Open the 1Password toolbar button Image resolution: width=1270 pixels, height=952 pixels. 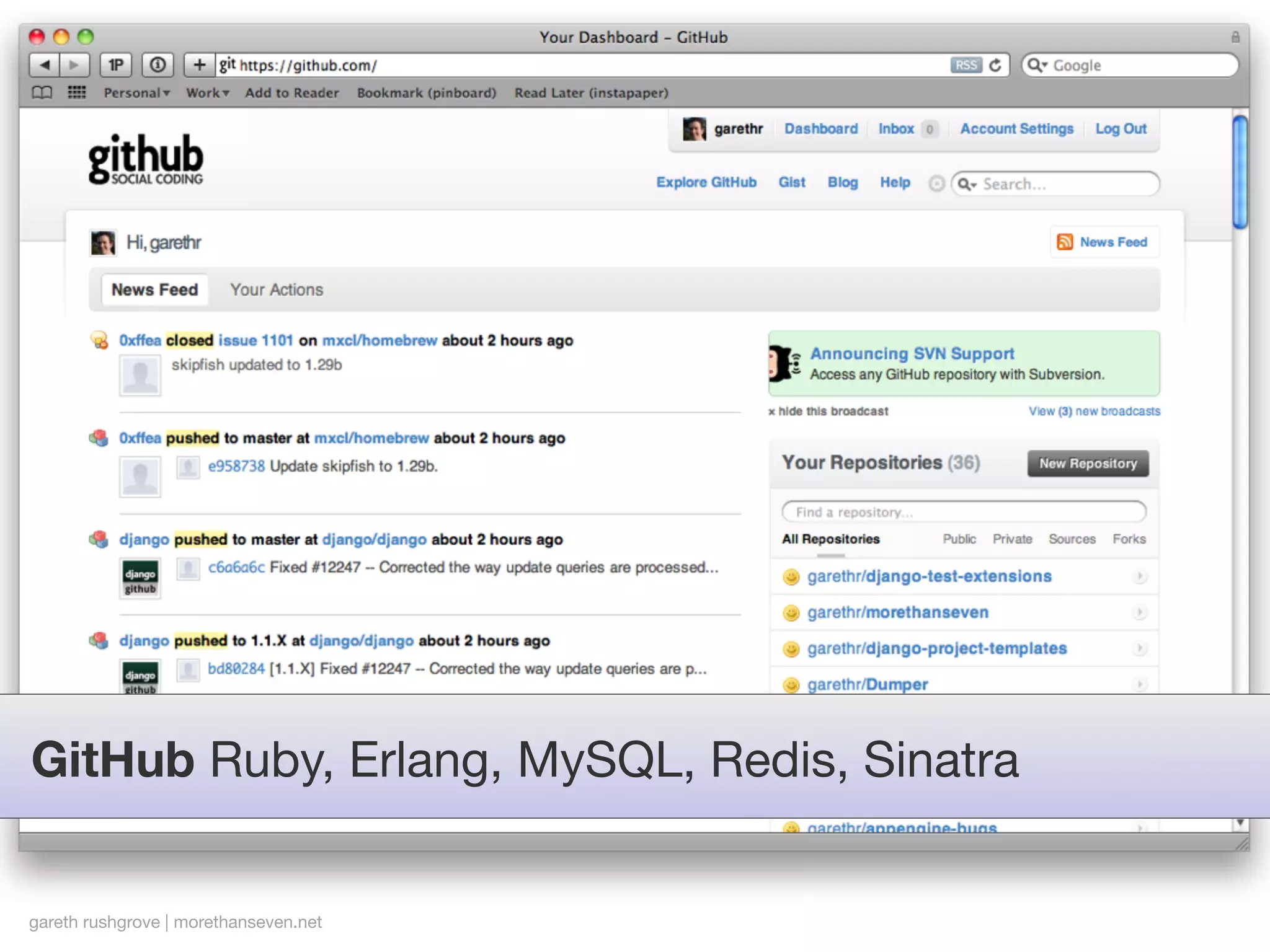pos(116,65)
